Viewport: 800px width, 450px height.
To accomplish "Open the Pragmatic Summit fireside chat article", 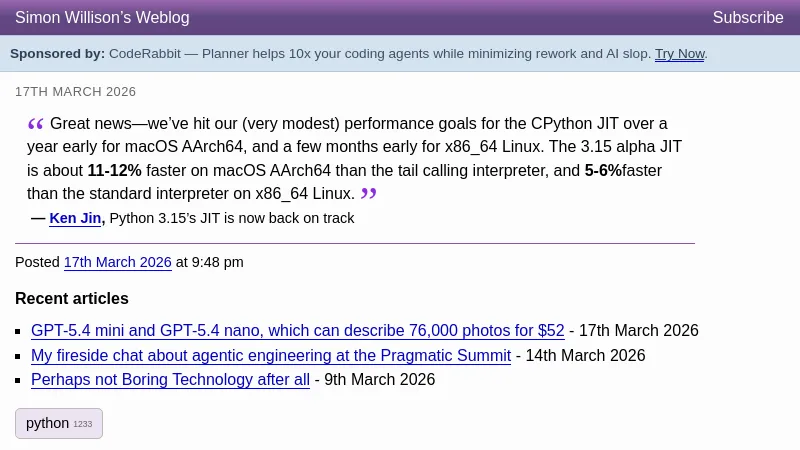I will click(271, 356).
